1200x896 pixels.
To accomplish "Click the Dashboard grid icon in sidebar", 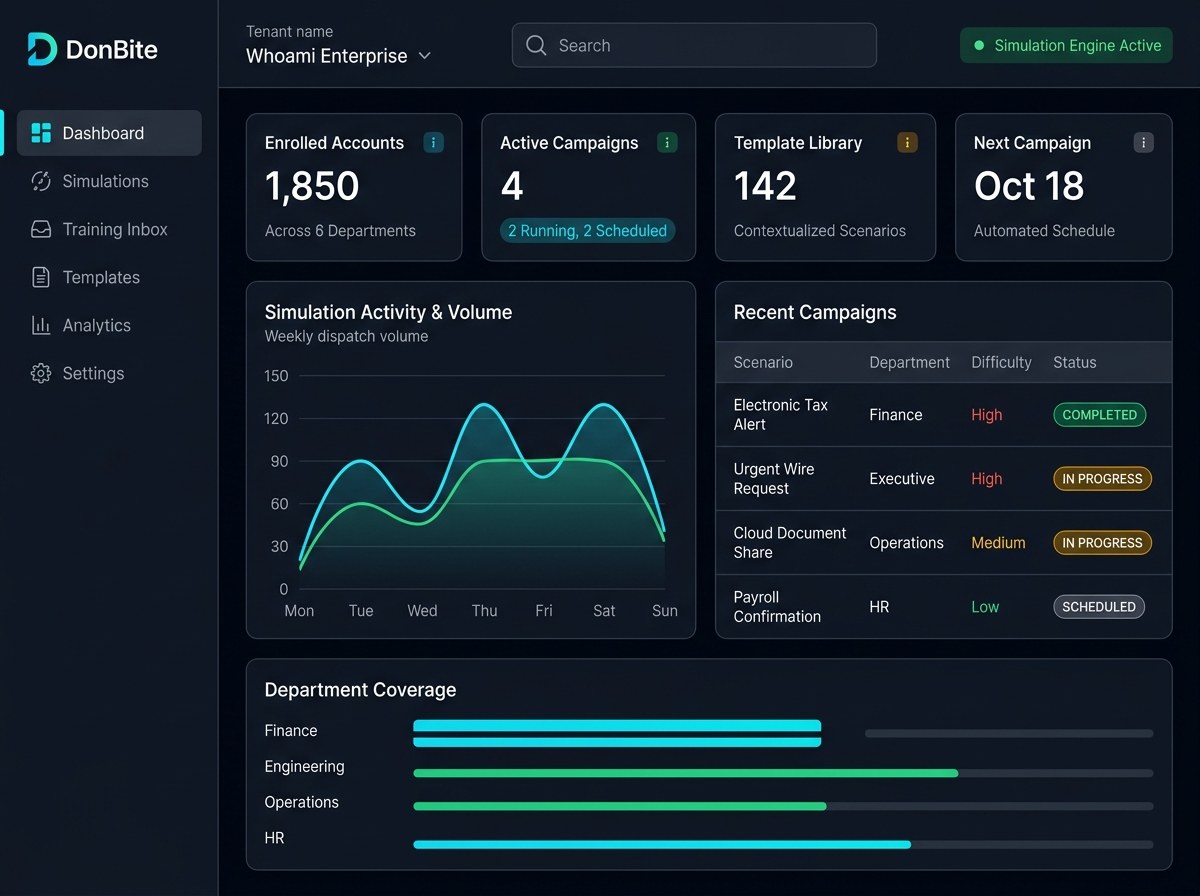I will pyautogui.click(x=41, y=133).
